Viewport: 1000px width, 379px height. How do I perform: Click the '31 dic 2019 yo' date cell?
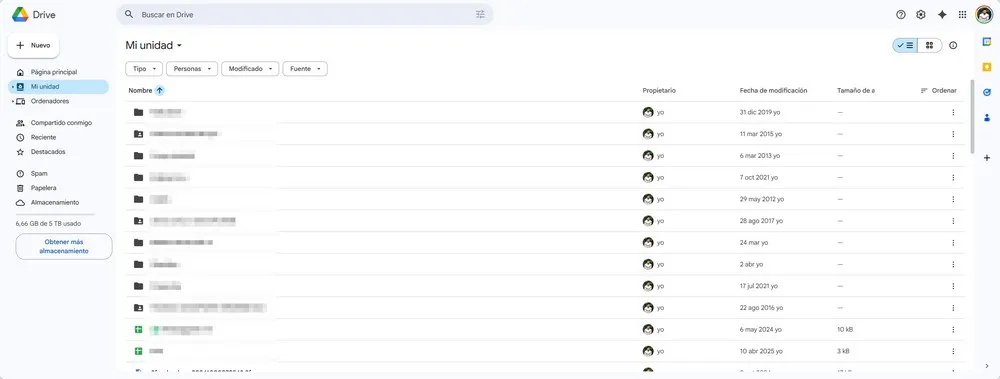760,112
